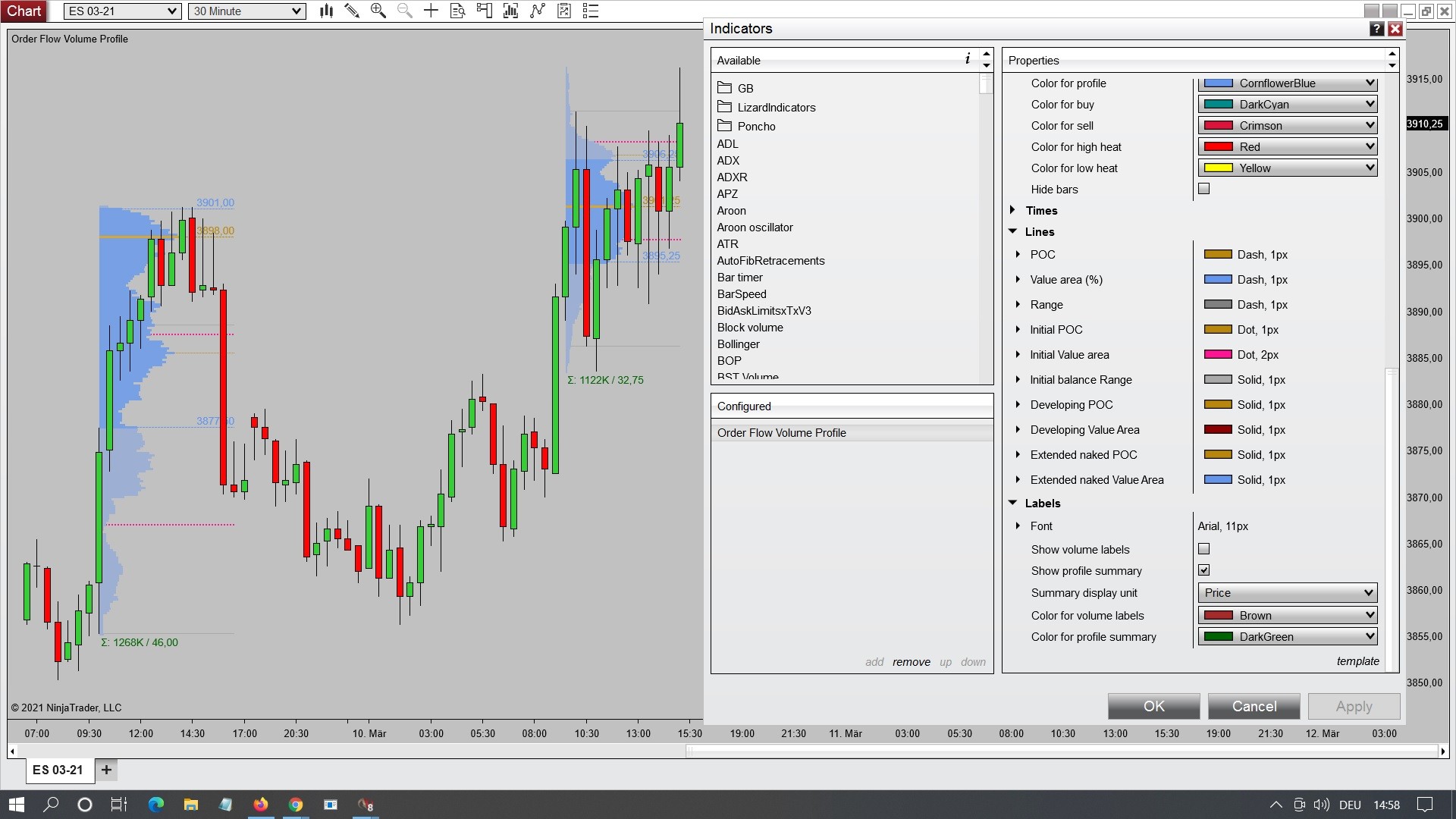Enable the Hide bars checkbox
The image size is (1456, 819).
pyautogui.click(x=1203, y=189)
